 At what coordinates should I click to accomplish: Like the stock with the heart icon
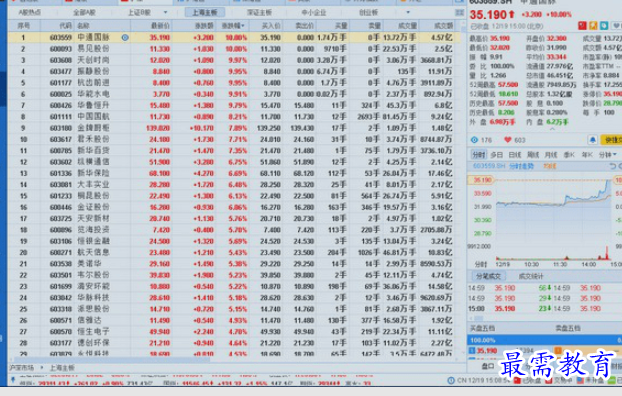click(x=507, y=140)
